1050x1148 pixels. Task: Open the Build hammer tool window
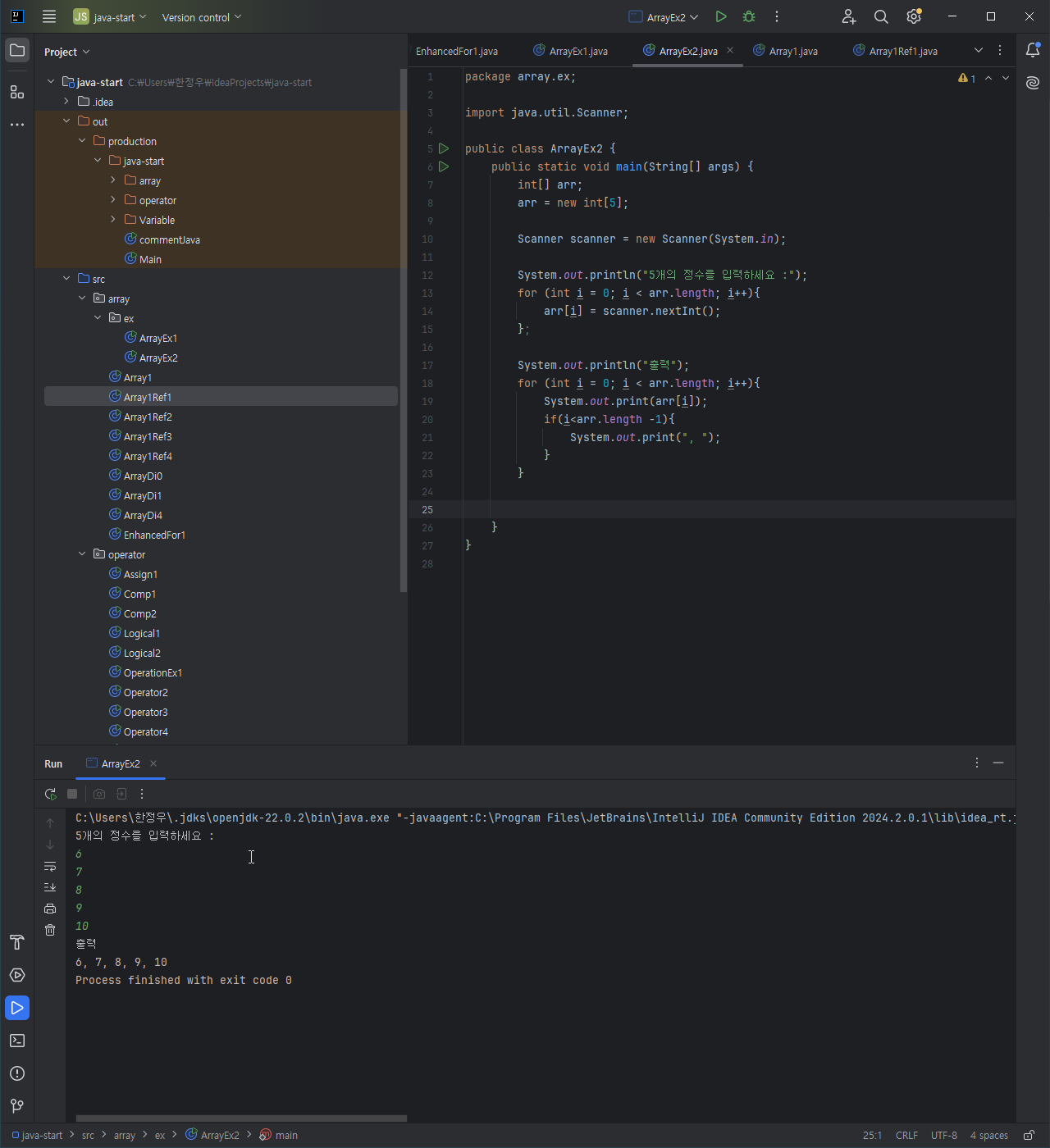pyautogui.click(x=17, y=942)
